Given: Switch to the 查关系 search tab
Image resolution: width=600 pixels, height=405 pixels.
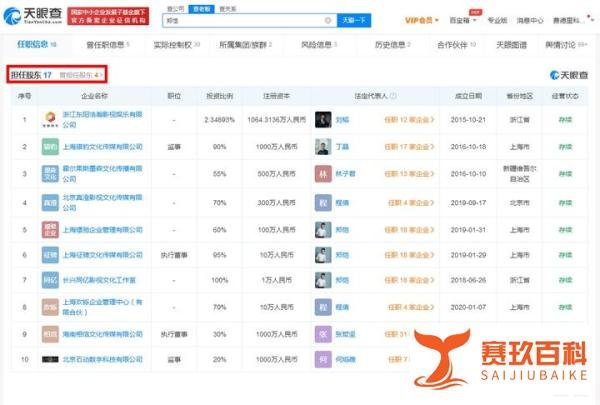Looking at the screenshot, I should [x=228, y=8].
